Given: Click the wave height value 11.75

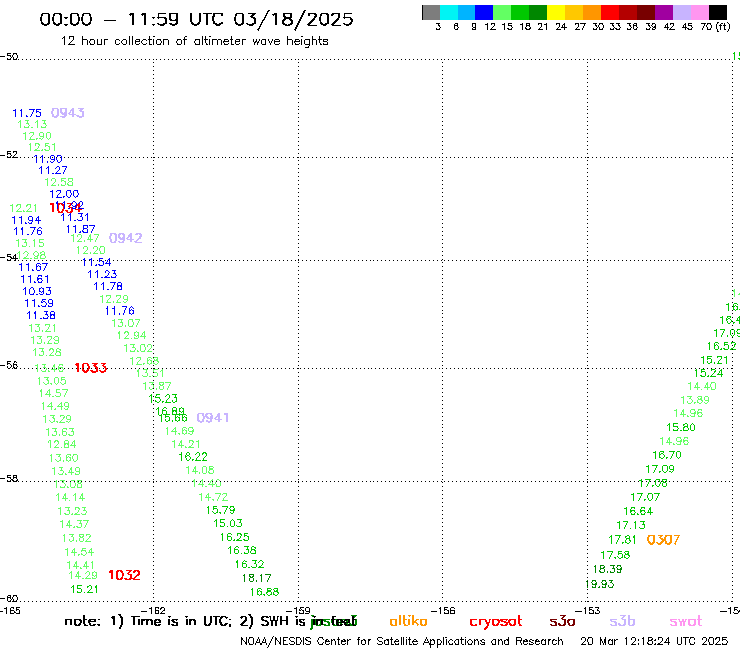Looking at the screenshot, I should pyautogui.click(x=27, y=113).
